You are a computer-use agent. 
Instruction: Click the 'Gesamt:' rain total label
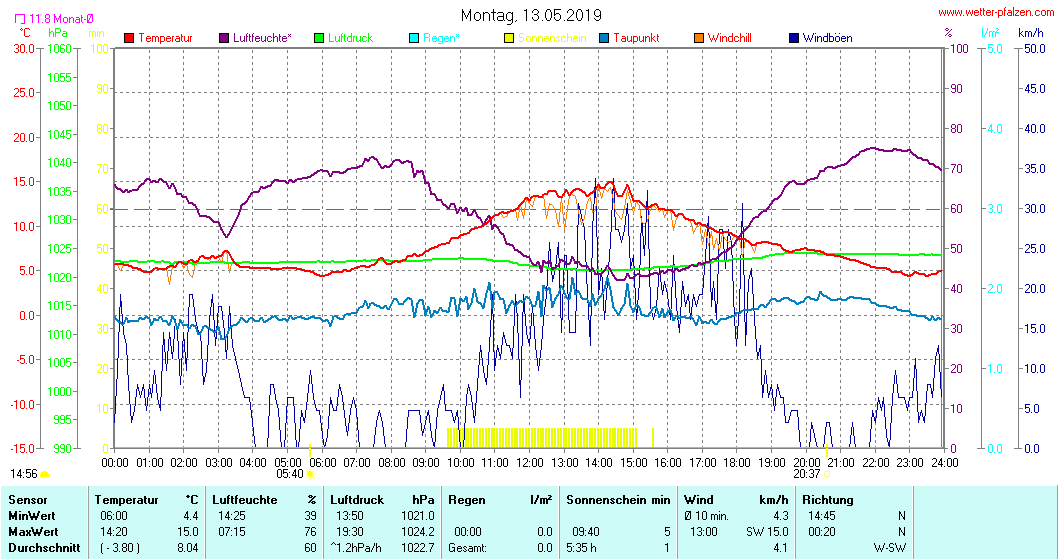(467, 548)
